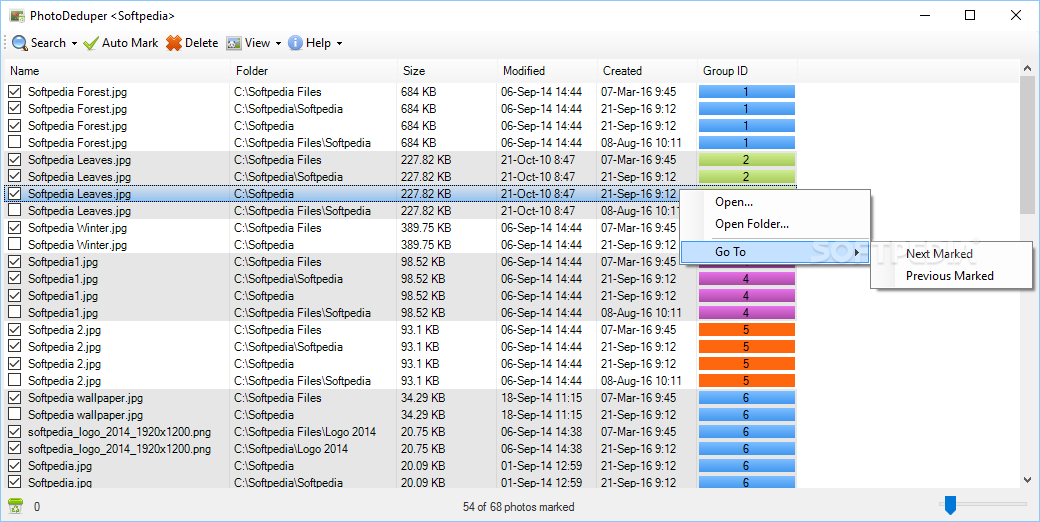Choose Open Folder... from context menu
Screen dimensions: 1040x522
[751, 224]
